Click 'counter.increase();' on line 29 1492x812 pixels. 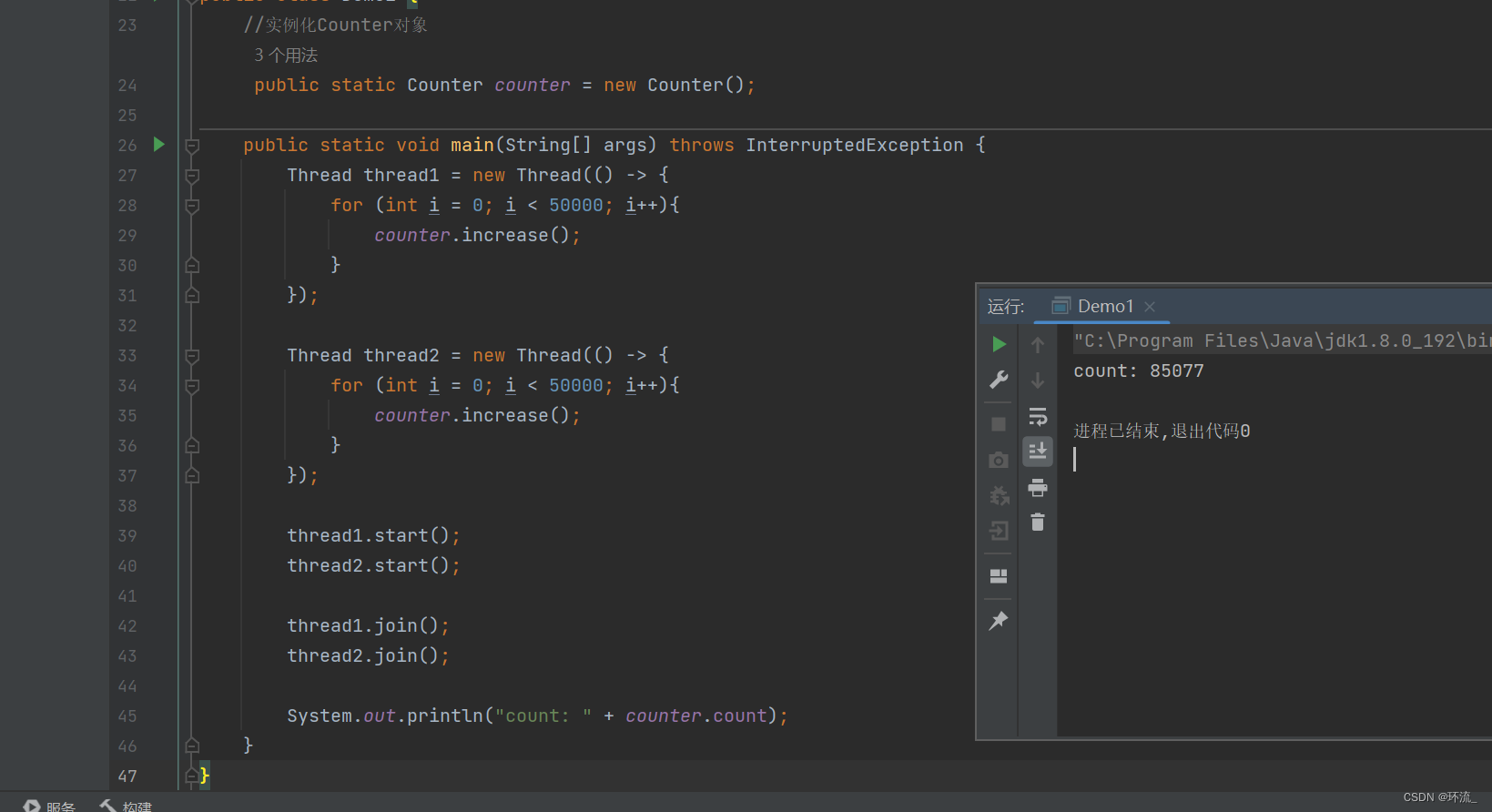coord(478,235)
